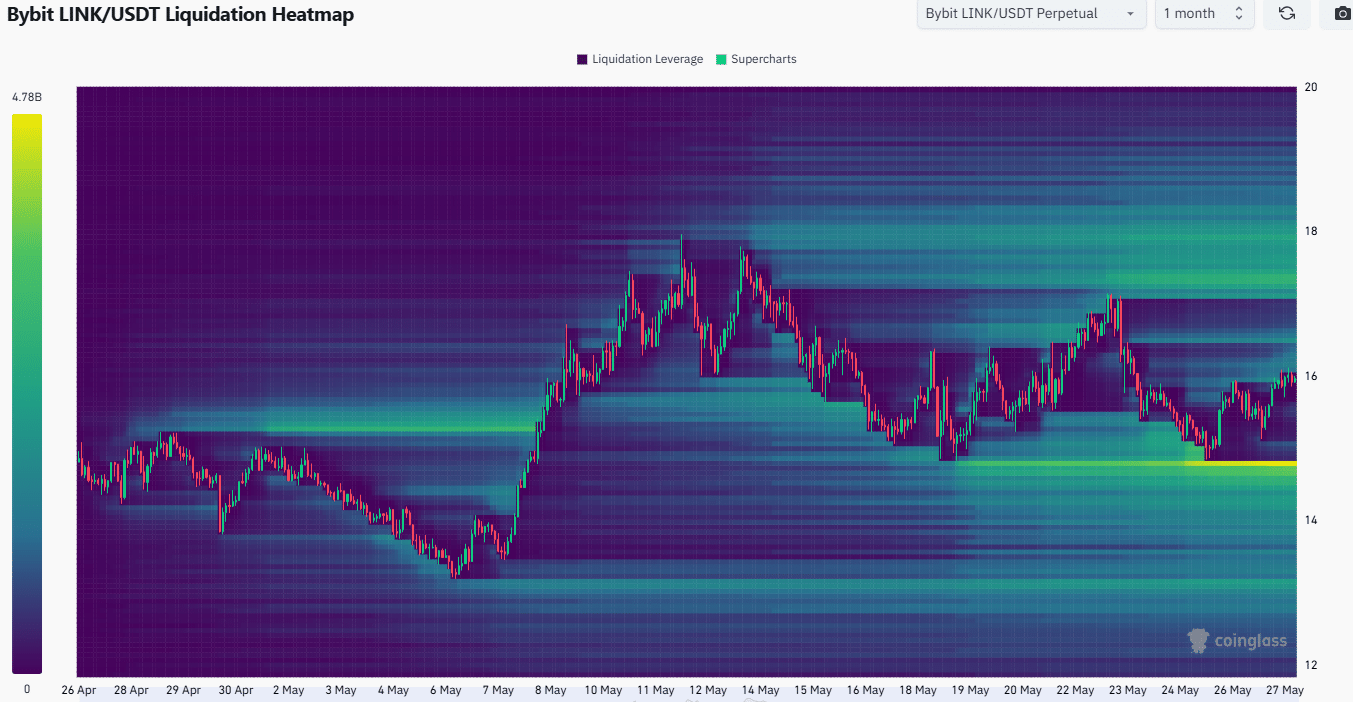The image size is (1353, 702).
Task: Toggle the Supercharts legend item
Action: [756, 59]
